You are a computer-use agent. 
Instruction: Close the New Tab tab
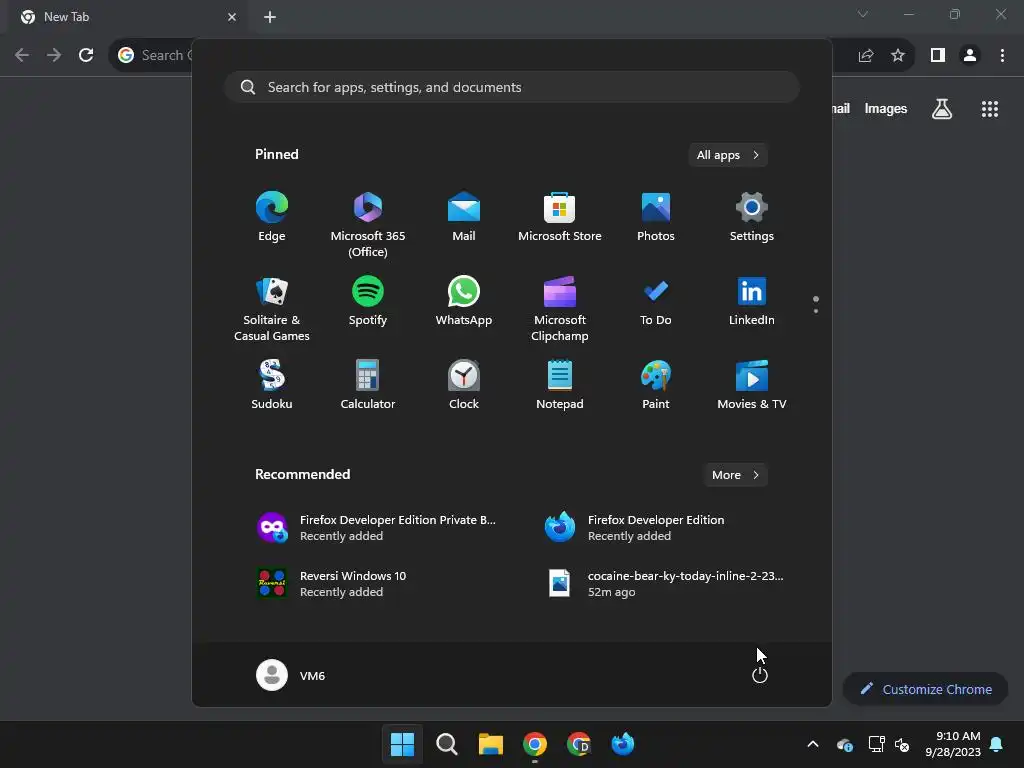pos(232,17)
